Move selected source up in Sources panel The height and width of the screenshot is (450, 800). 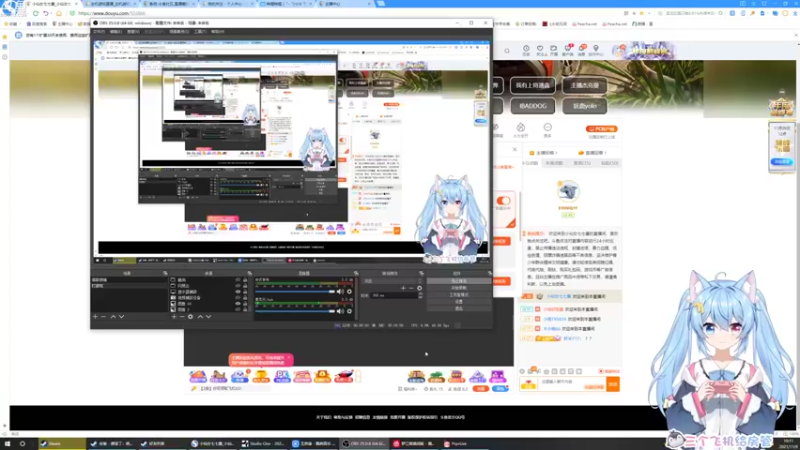click(200, 317)
